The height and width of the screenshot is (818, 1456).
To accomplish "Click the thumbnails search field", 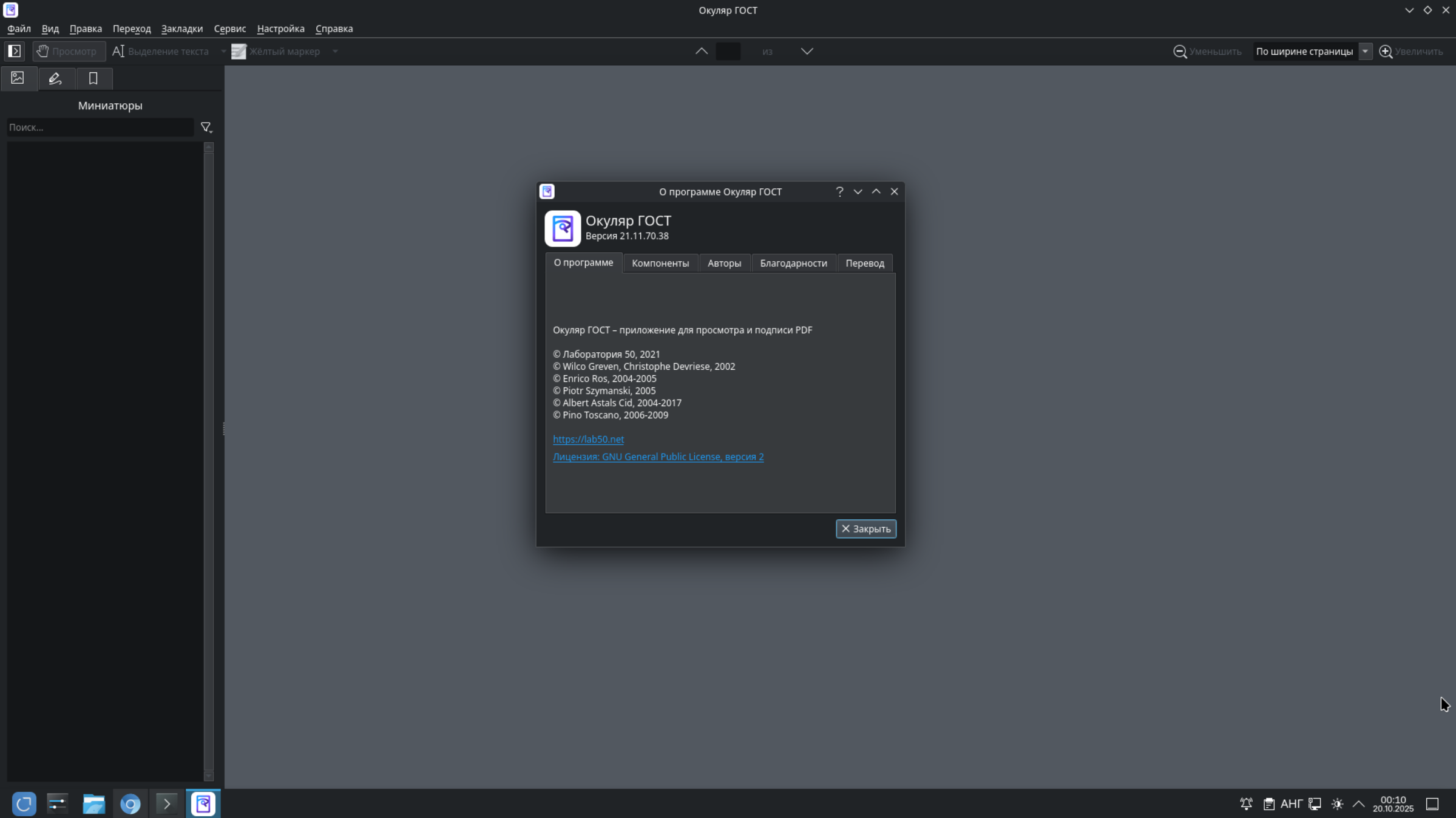I will (100, 128).
